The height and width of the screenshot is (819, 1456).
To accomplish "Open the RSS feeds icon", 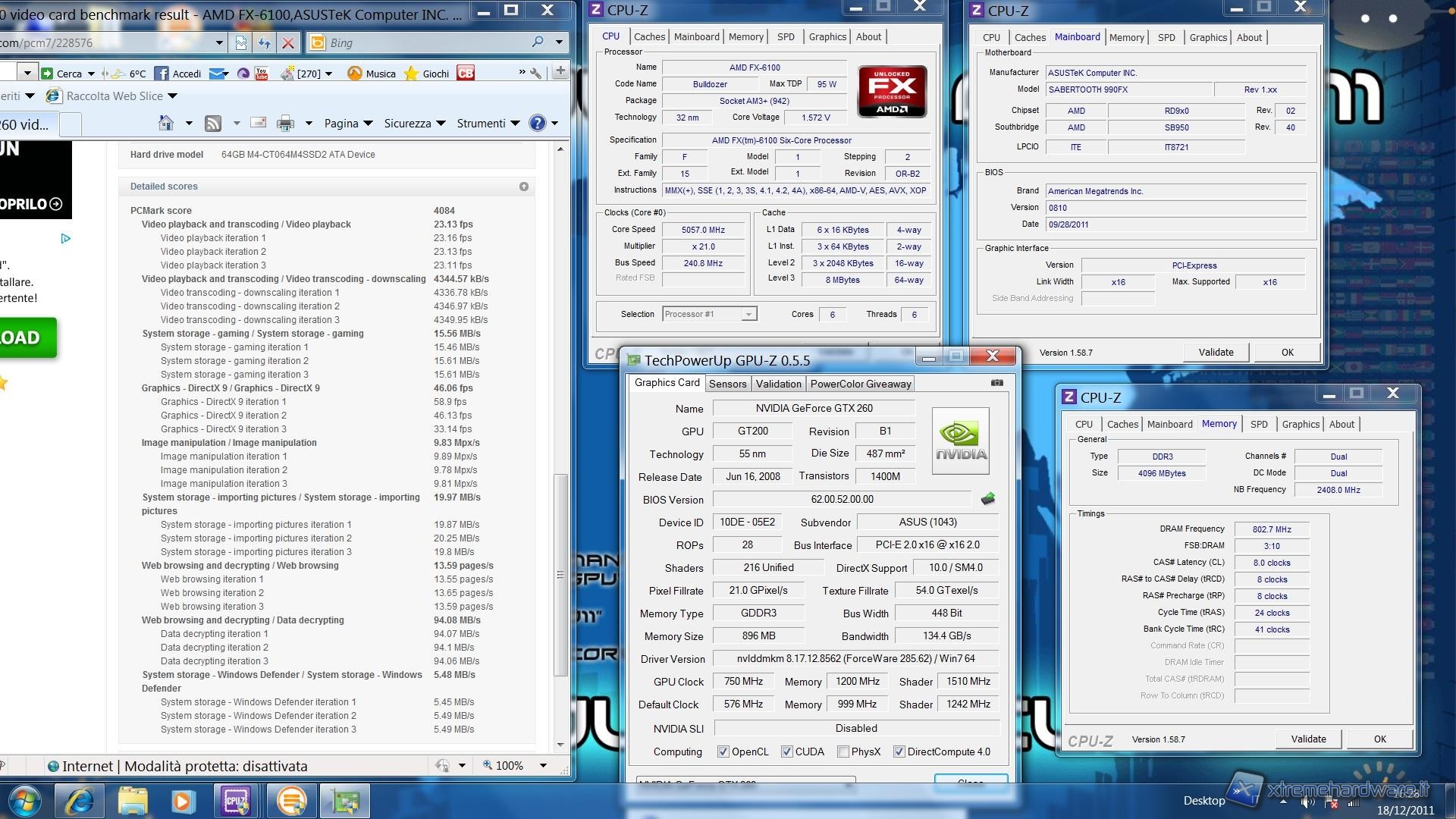I will (x=213, y=124).
